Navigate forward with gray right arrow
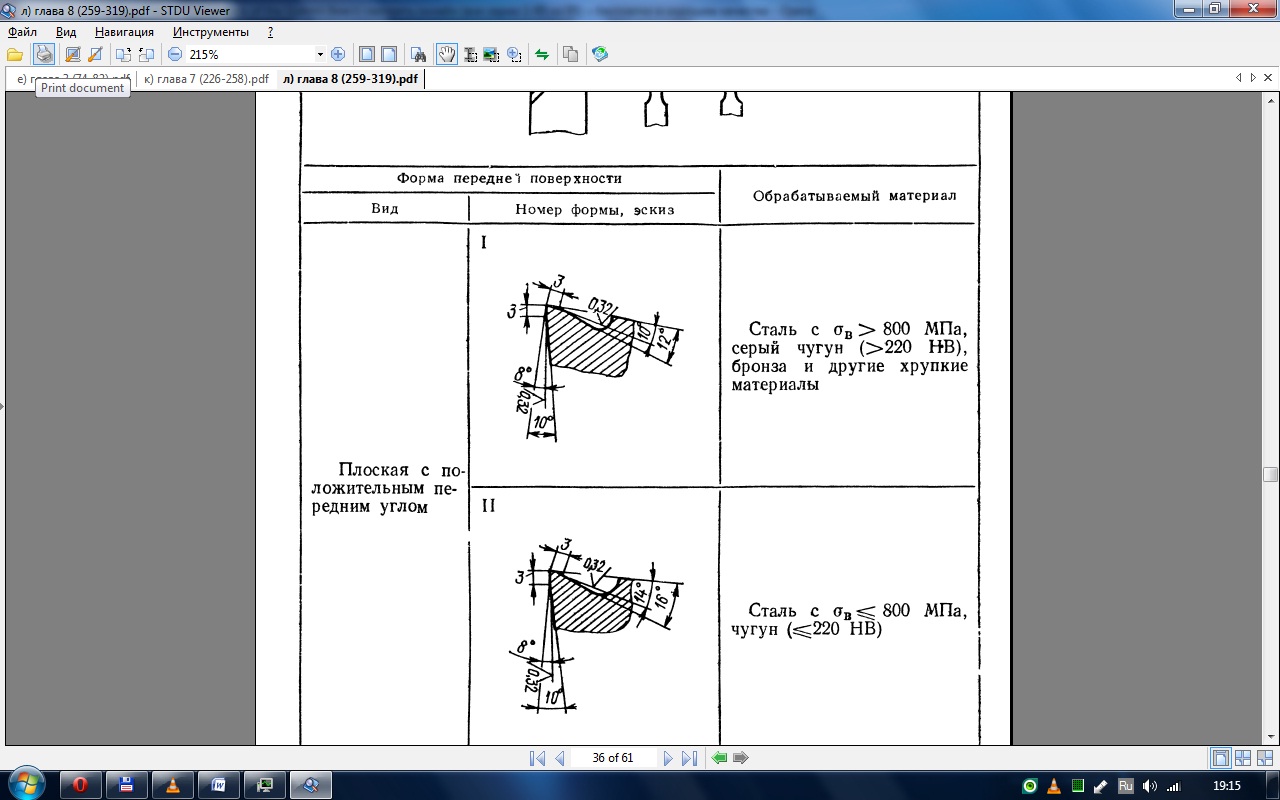This screenshot has height=800, width=1280. coord(741,758)
